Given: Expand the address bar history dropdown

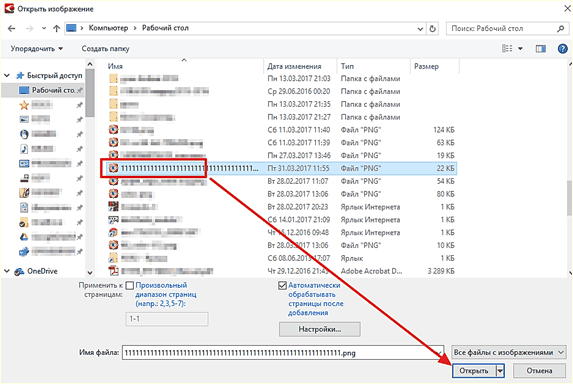Looking at the screenshot, I should (420, 28).
